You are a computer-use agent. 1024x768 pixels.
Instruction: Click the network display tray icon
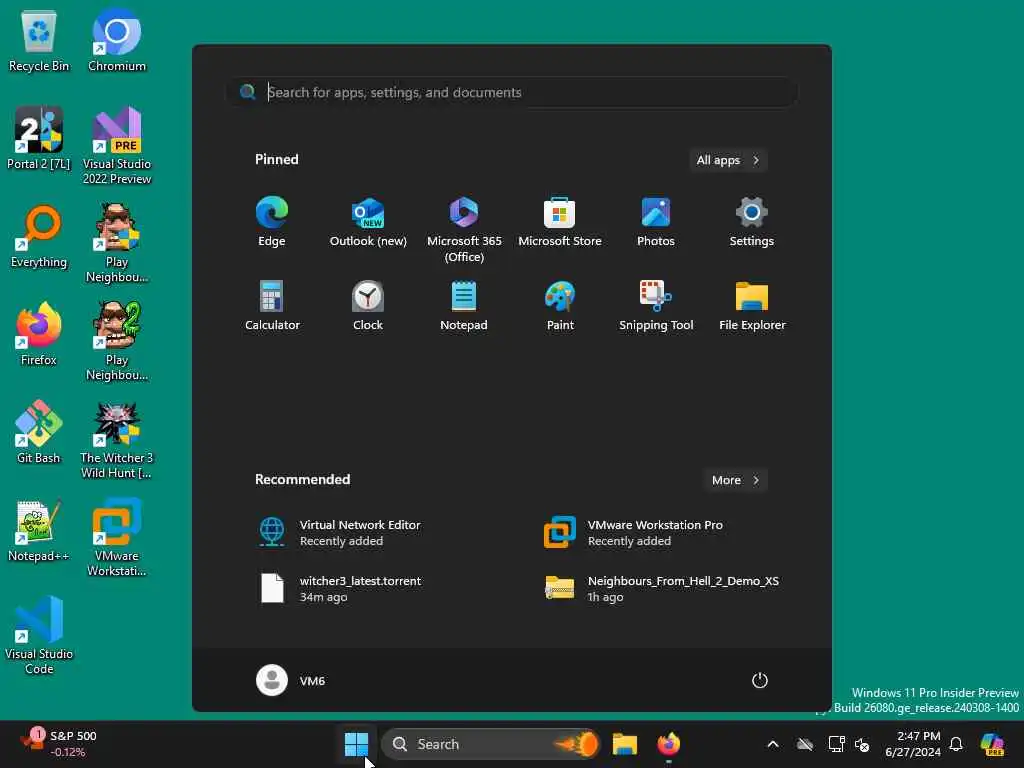click(x=836, y=744)
